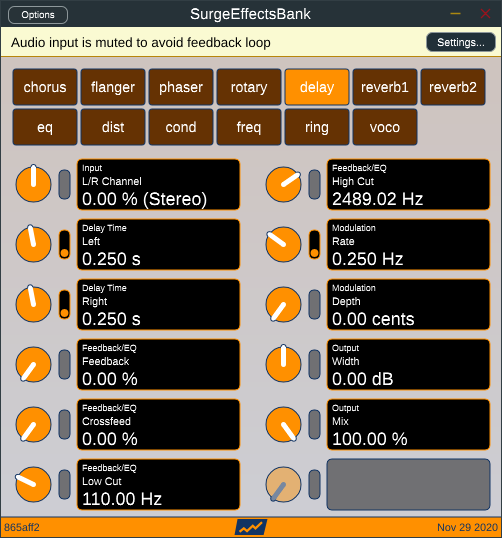Click the High Cut 2489.02 Hz display
502x538 pixels.
(x=408, y=184)
